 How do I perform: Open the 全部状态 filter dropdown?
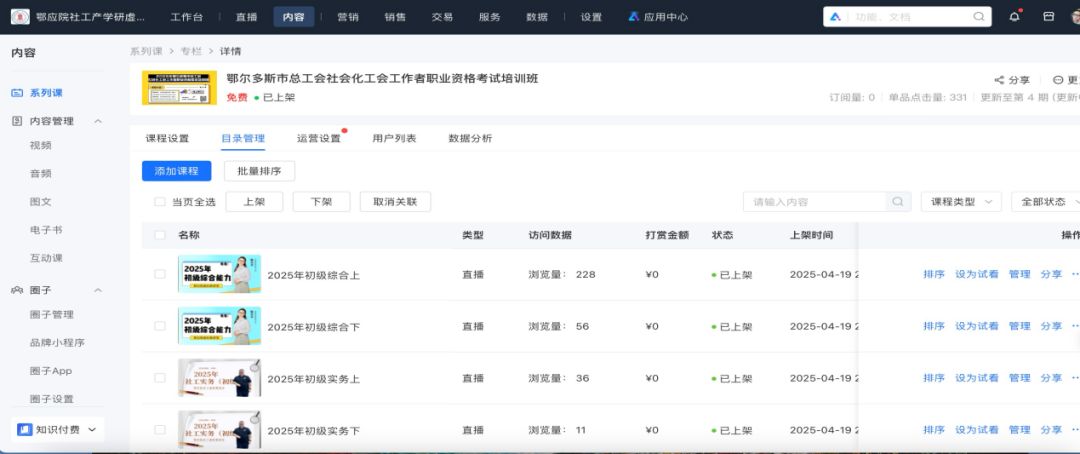1045,202
